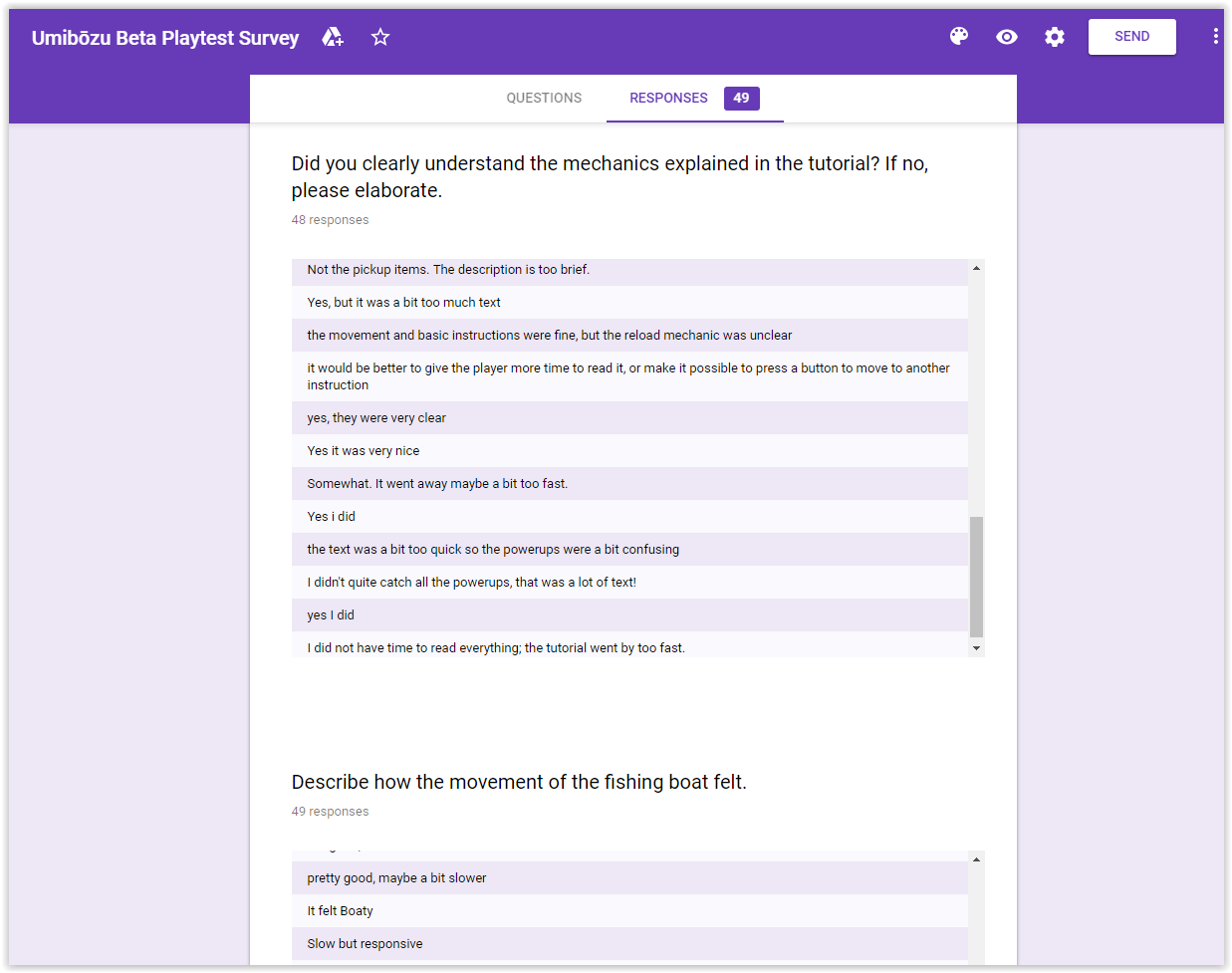Screen dimensions: 1232x973
Task: Select response about more time to read
Action: tap(629, 376)
